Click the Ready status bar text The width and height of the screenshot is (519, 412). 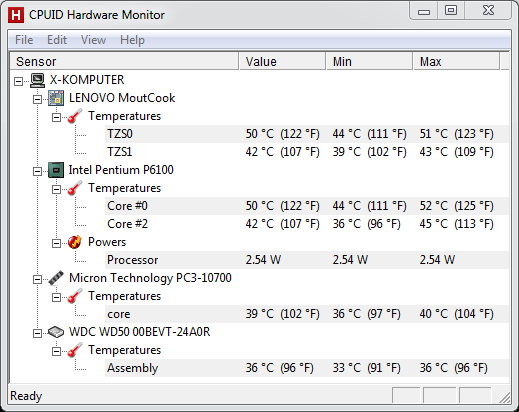coord(26,396)
